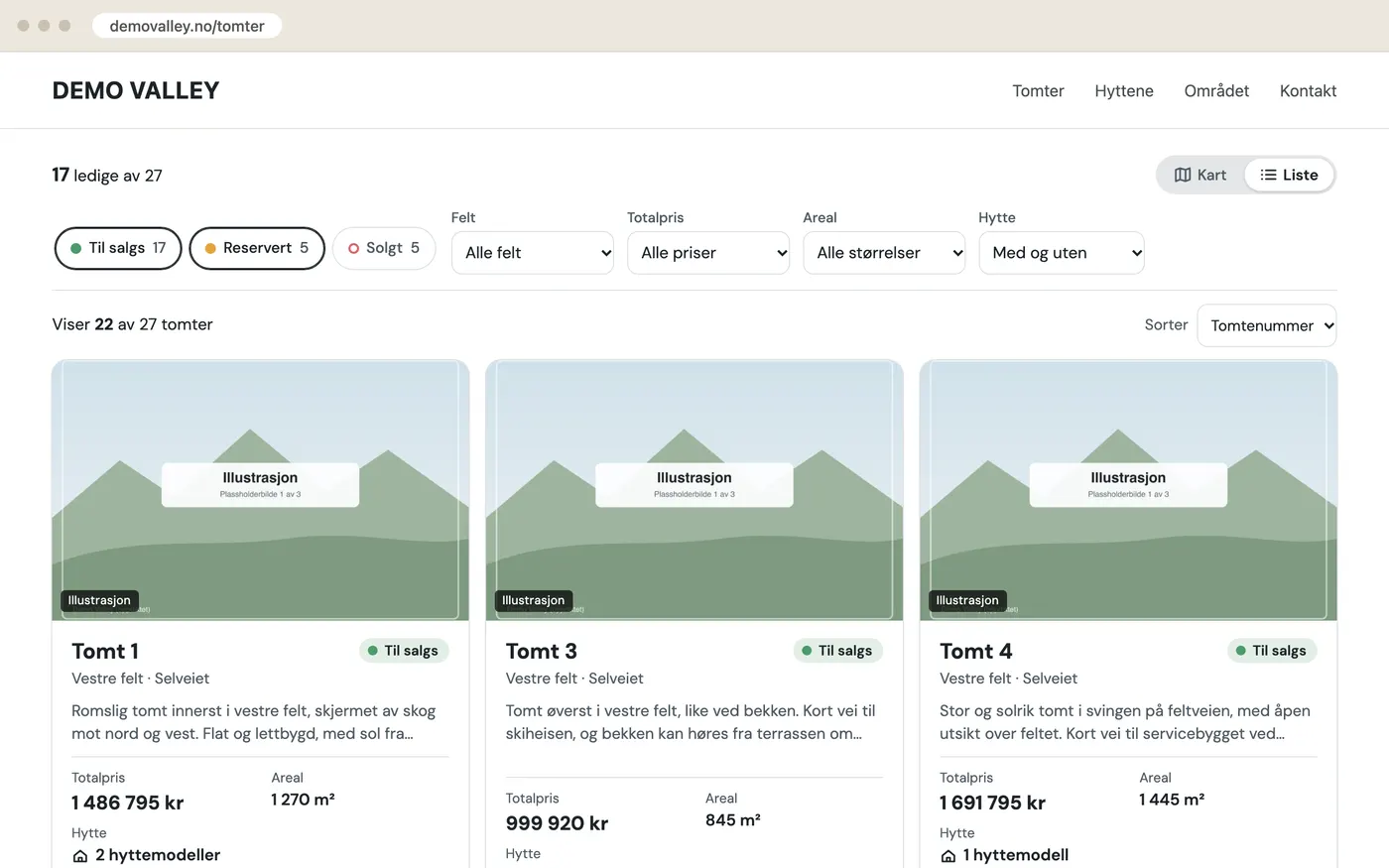1389x868 pixels.
Task: Open the Alle priser dropdown
Action: tap(708, 253)
